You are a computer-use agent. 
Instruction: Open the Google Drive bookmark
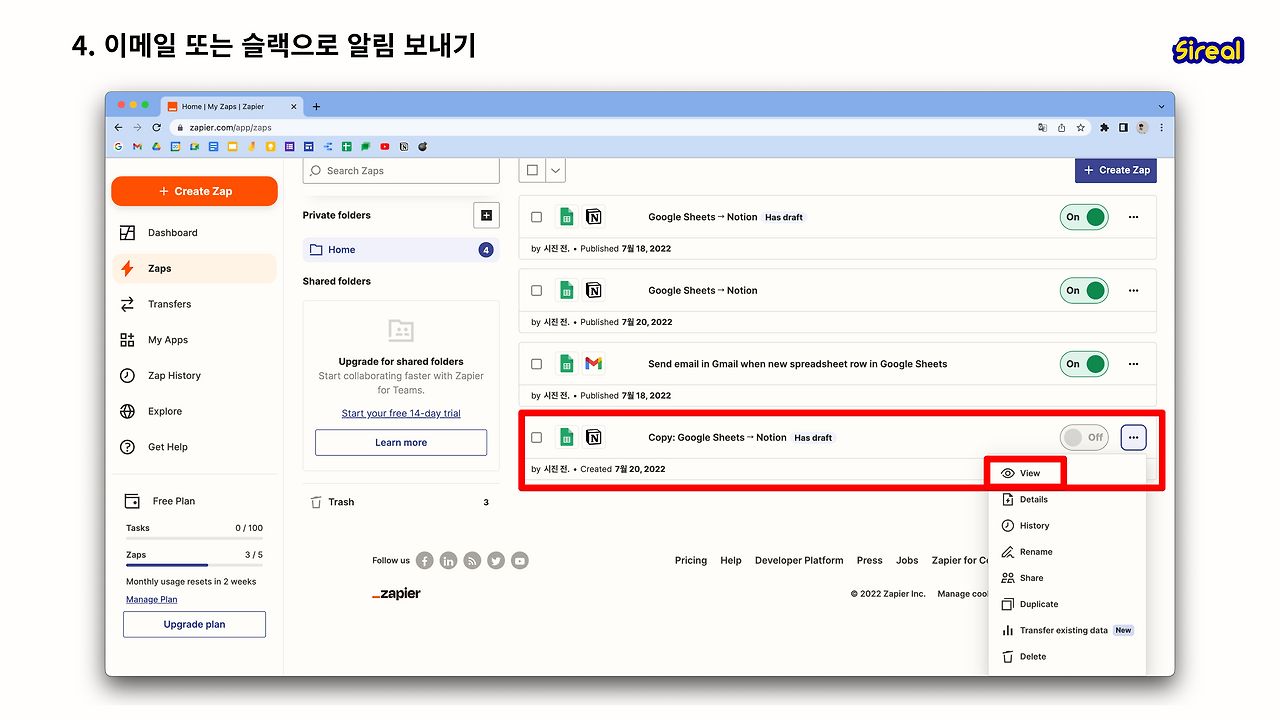tap(156, 147)
